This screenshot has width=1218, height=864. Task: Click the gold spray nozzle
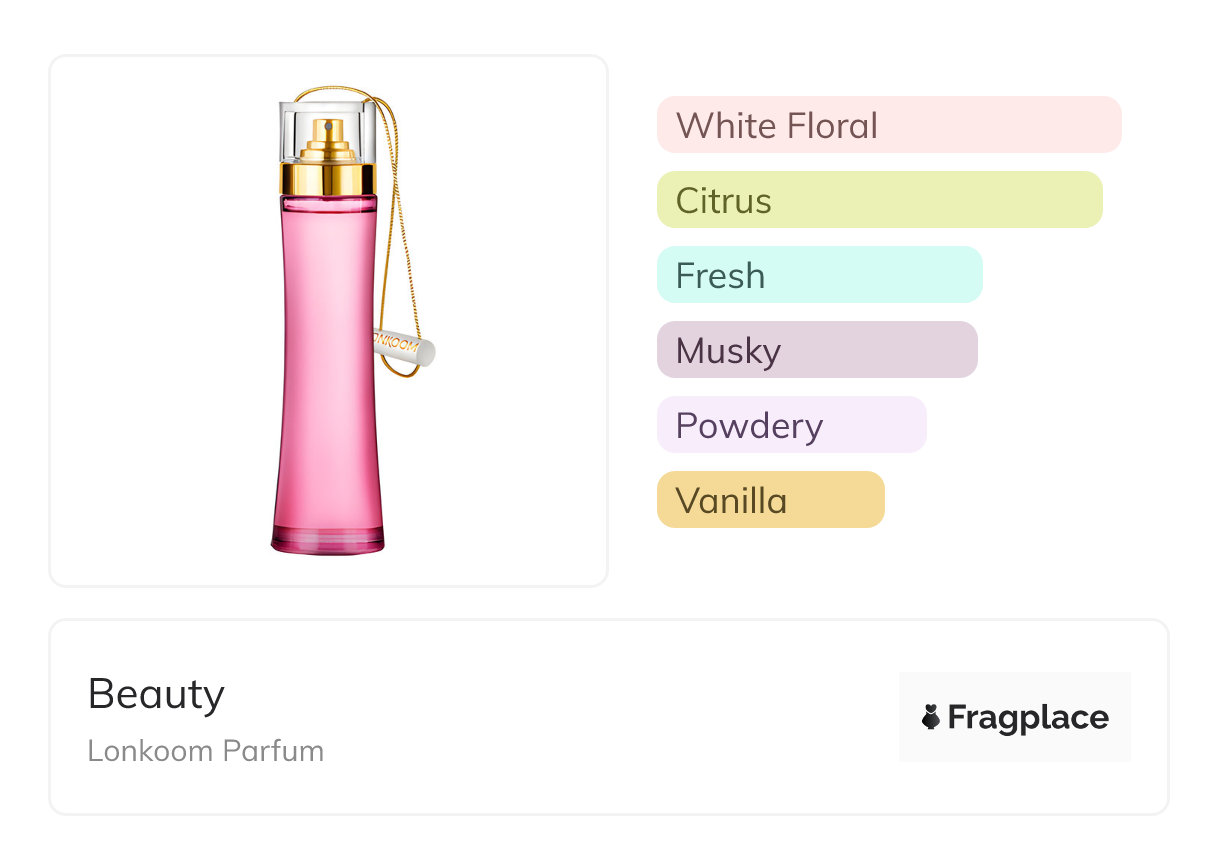click(x=328, y=137)
